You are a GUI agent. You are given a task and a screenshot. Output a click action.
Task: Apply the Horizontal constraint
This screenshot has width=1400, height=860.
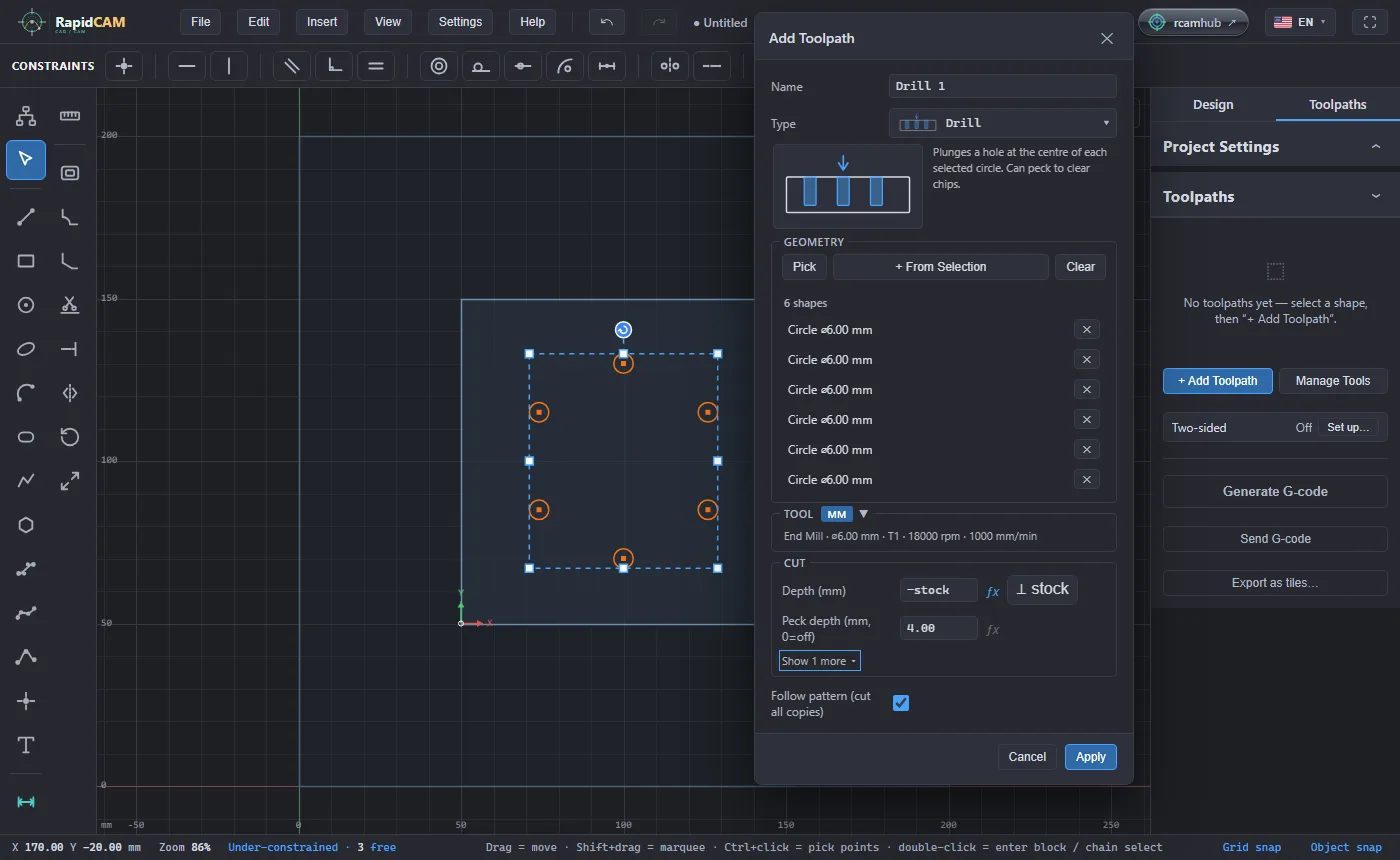point(187,66)
